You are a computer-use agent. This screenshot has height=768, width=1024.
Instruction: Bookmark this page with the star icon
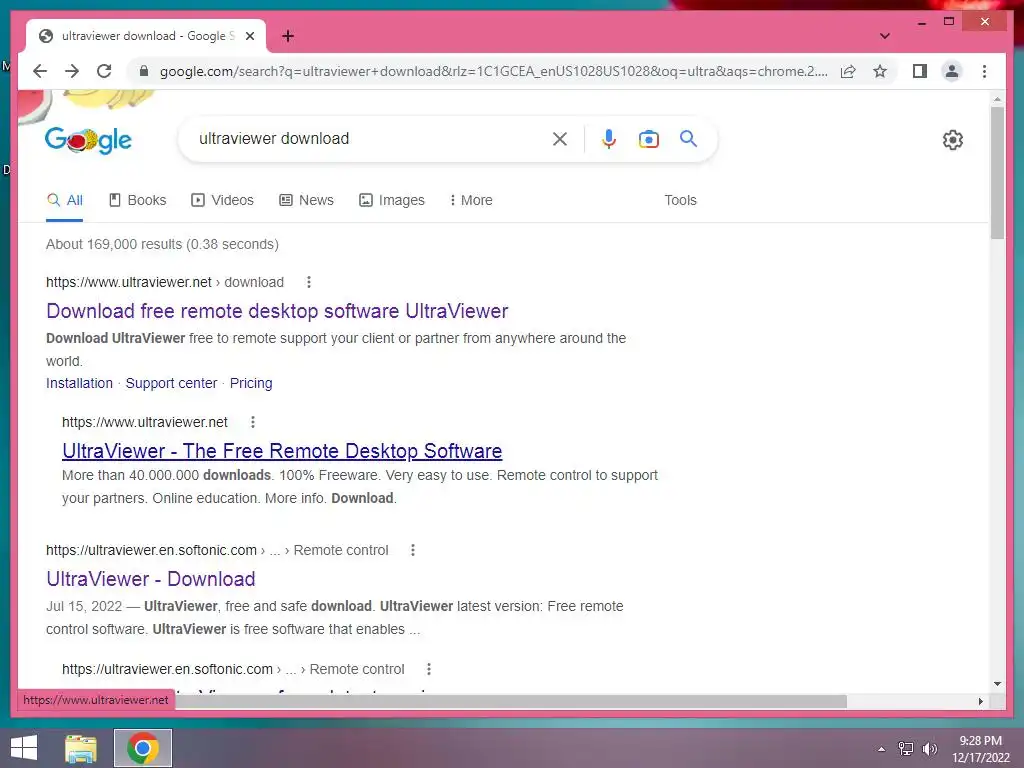[880, 71]
